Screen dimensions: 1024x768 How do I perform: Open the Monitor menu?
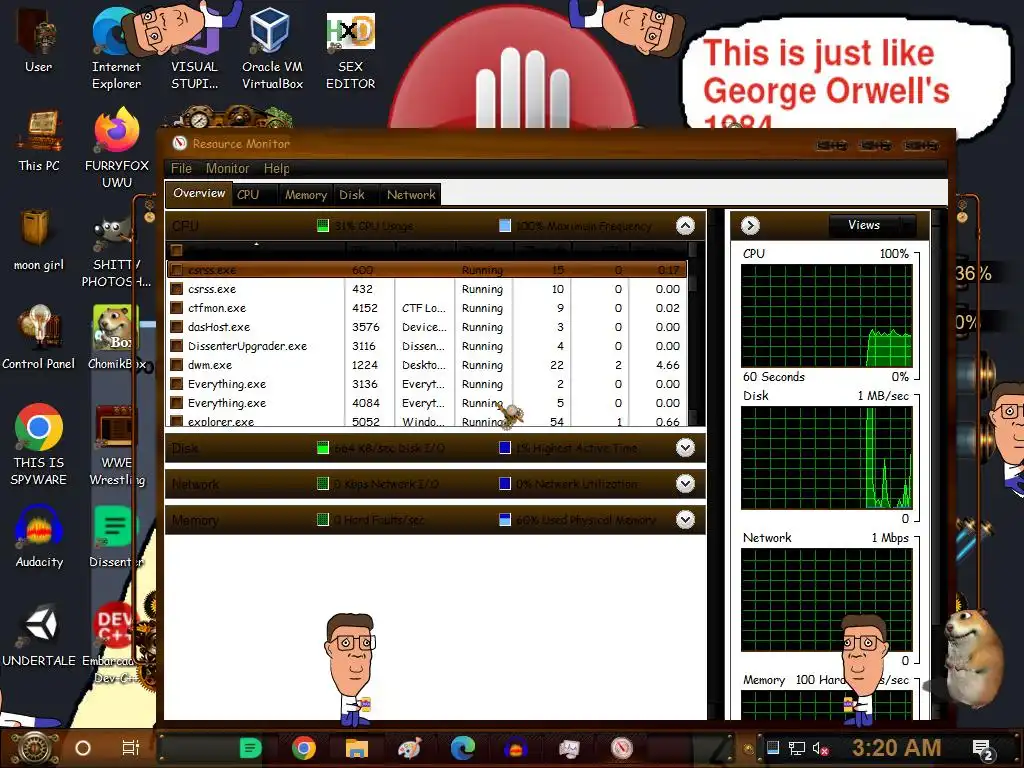pos(227,168)
